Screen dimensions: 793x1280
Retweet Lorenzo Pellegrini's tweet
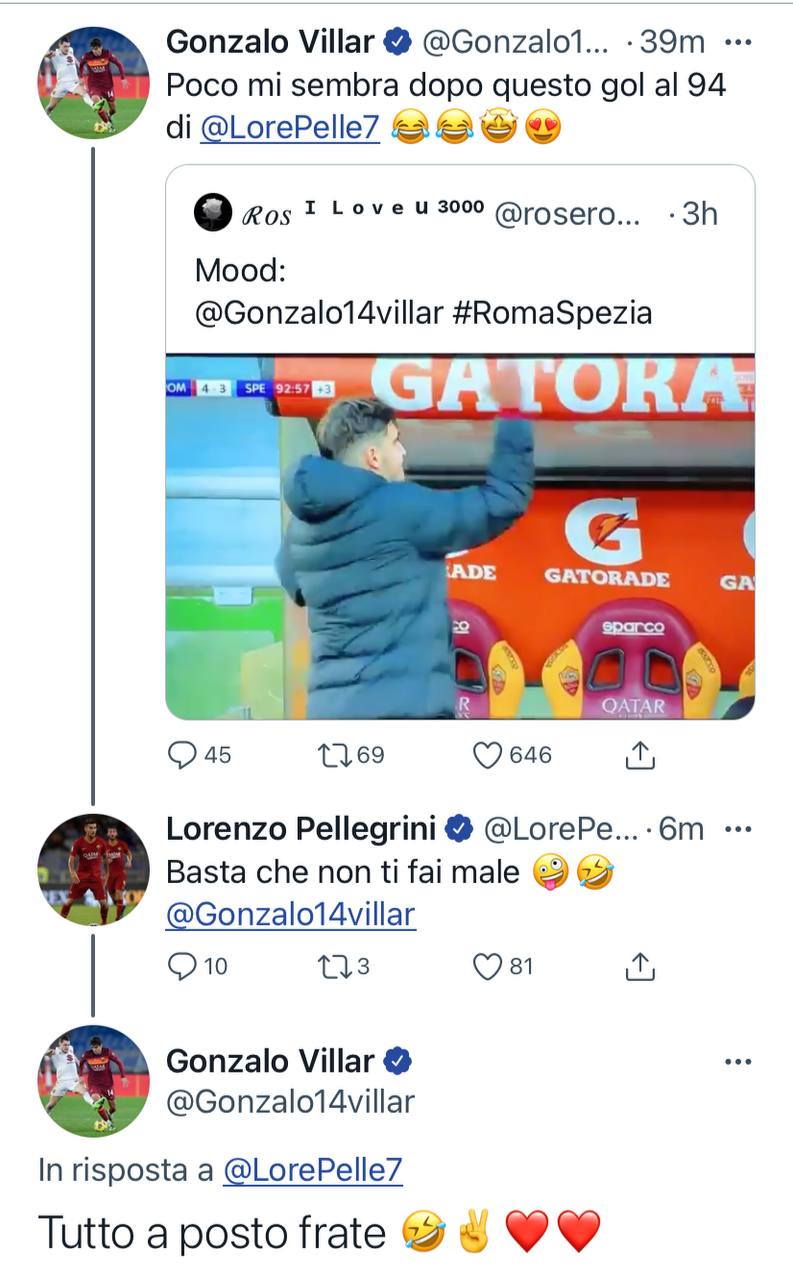coord(332,966)
